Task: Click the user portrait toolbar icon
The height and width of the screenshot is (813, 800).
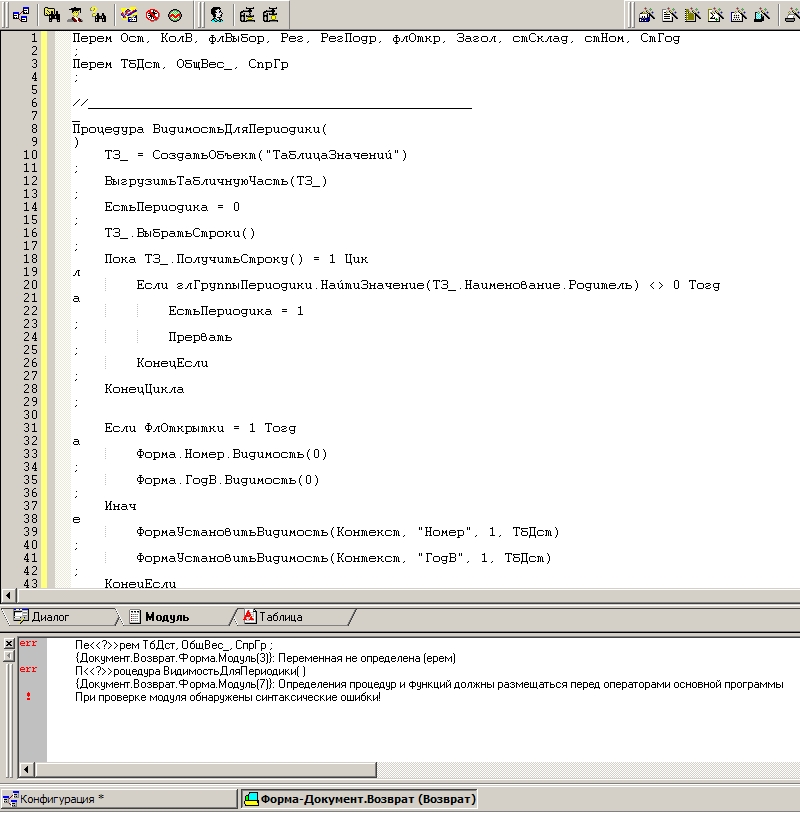Action: pos(216,15)
